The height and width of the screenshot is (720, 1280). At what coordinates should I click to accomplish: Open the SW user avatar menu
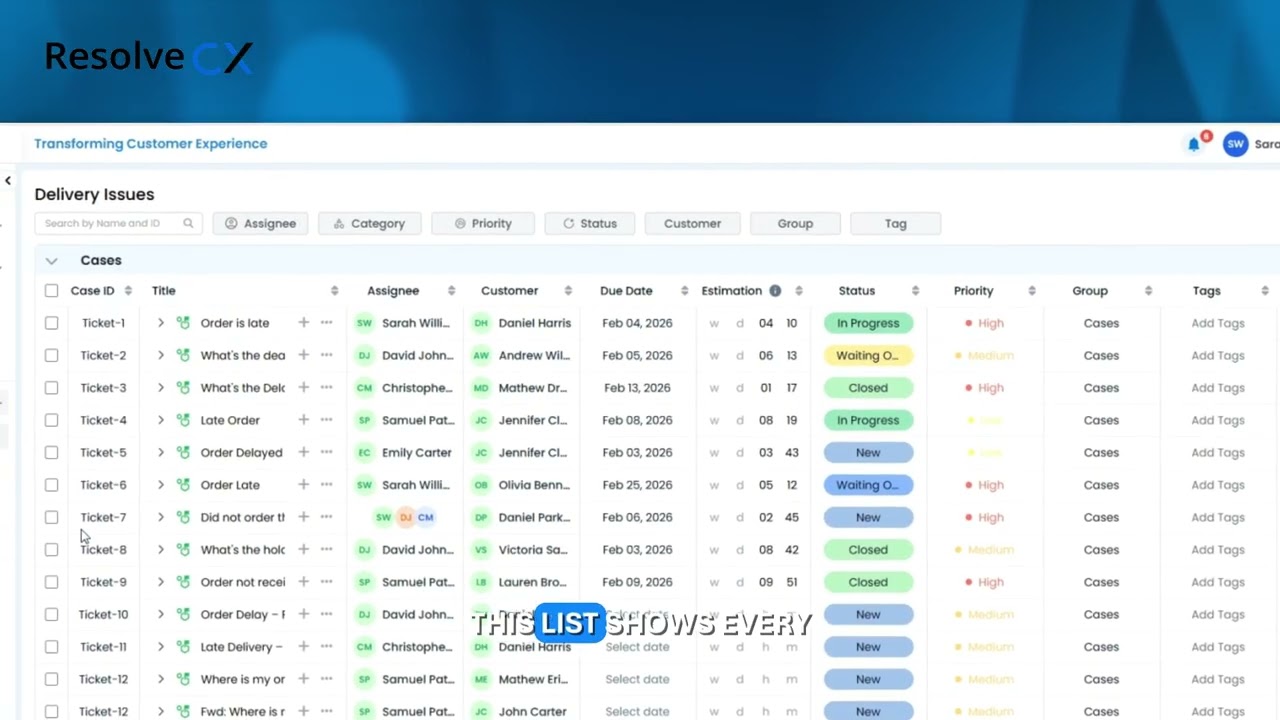click(x=1235, y=144)
